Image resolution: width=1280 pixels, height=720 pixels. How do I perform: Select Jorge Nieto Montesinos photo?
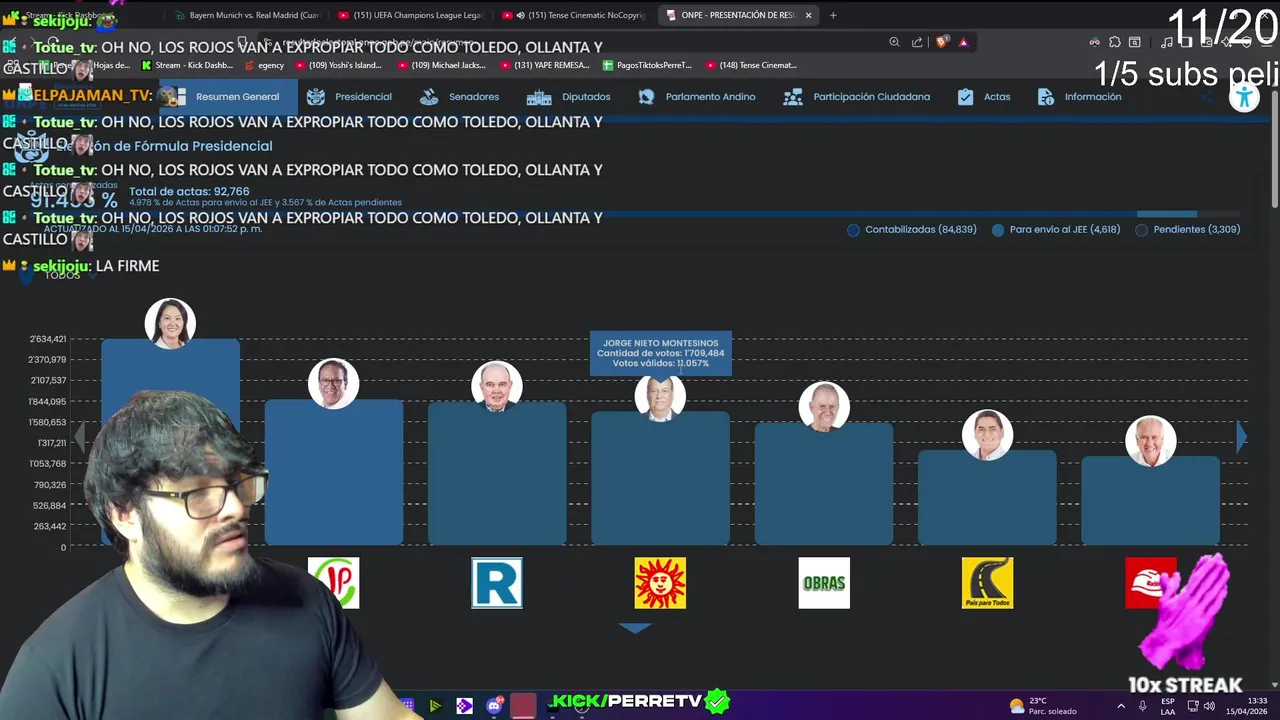point(660,396)
